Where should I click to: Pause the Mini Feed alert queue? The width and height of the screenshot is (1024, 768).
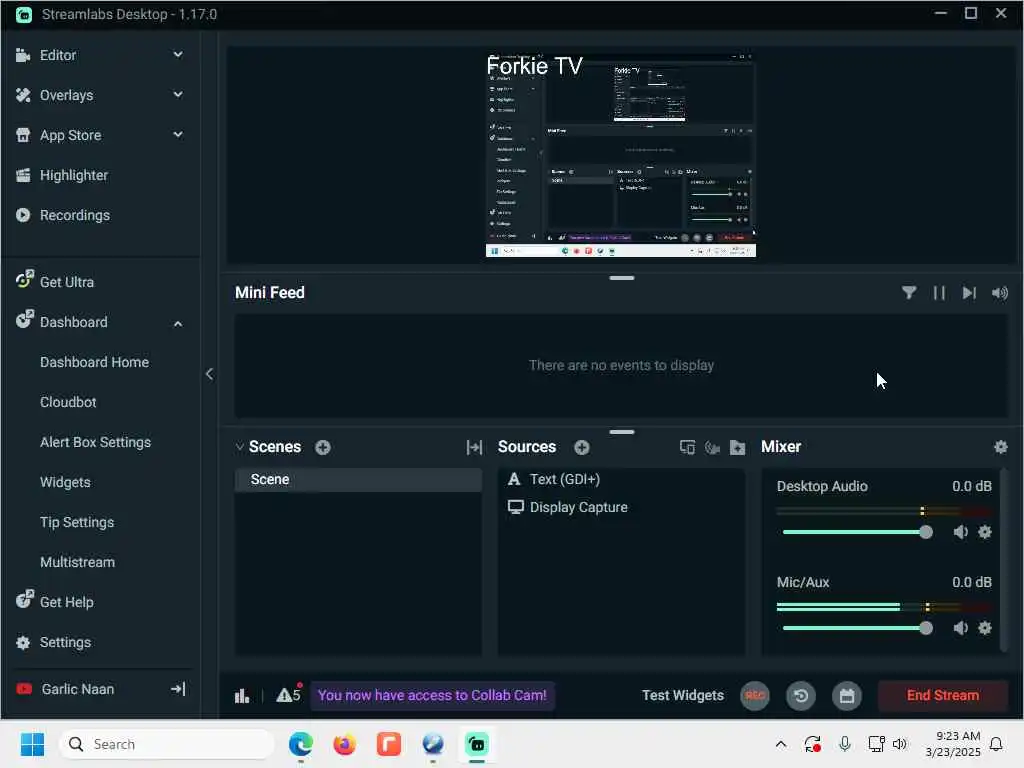(939, 293)
